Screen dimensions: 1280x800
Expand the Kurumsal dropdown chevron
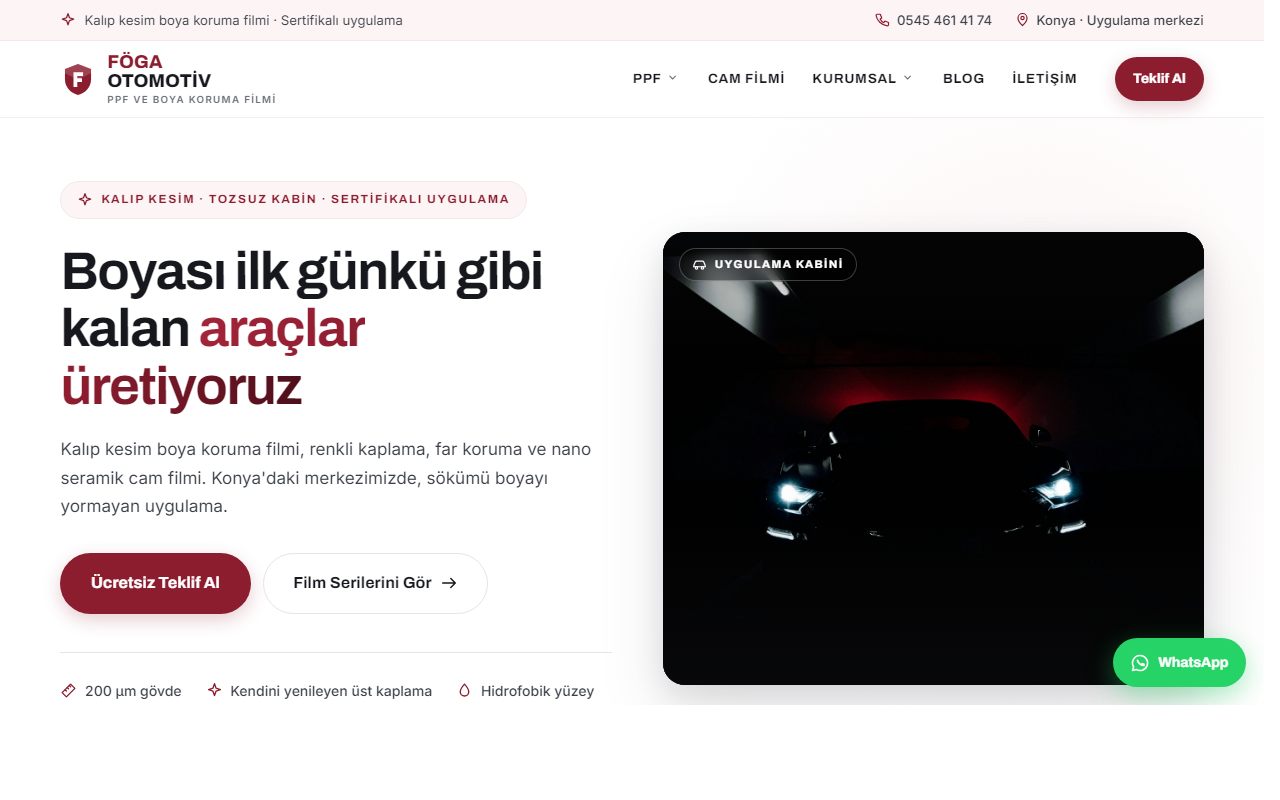pos(908,78)
